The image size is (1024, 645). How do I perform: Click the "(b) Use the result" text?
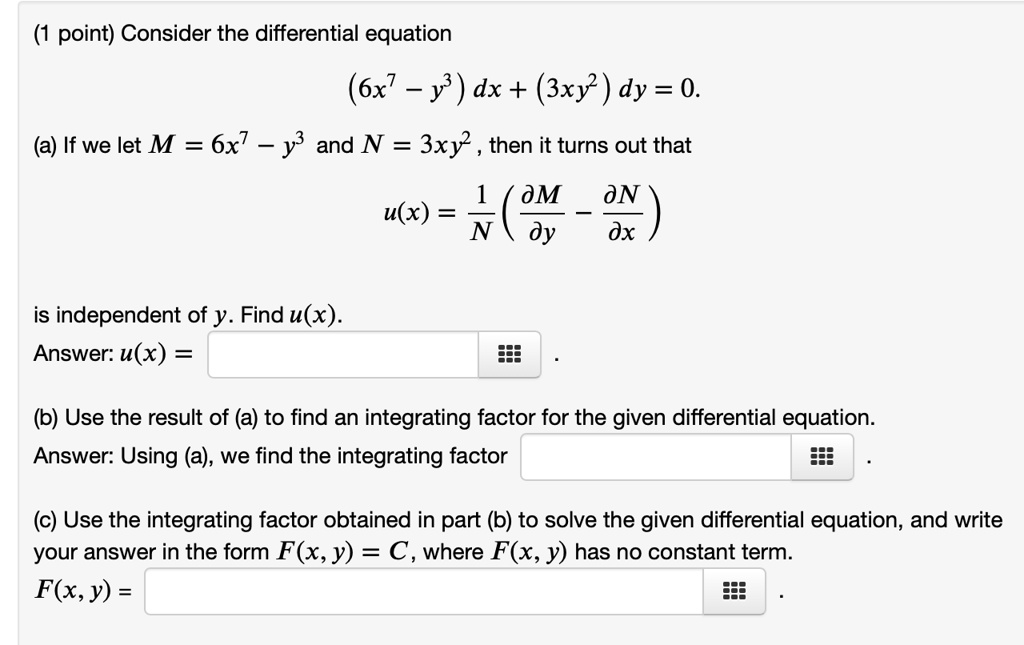coord(125,417)
